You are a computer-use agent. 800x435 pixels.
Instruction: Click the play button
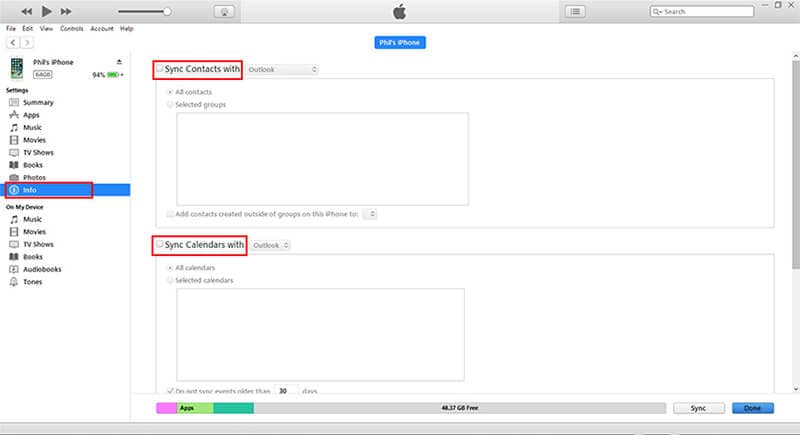[46, 11]
